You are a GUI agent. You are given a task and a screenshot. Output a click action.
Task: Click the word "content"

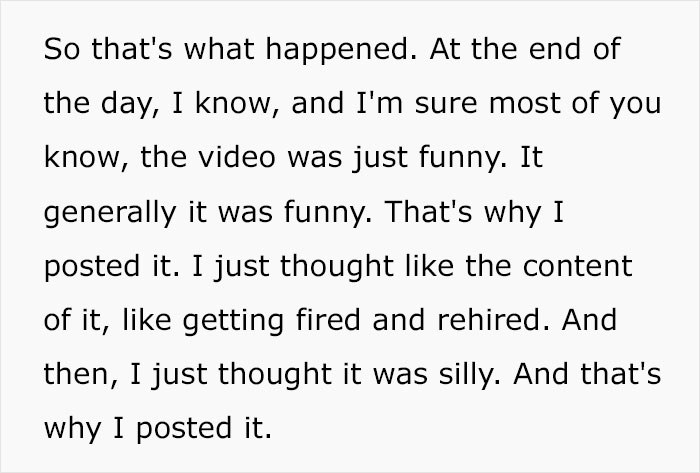[577, 267]
